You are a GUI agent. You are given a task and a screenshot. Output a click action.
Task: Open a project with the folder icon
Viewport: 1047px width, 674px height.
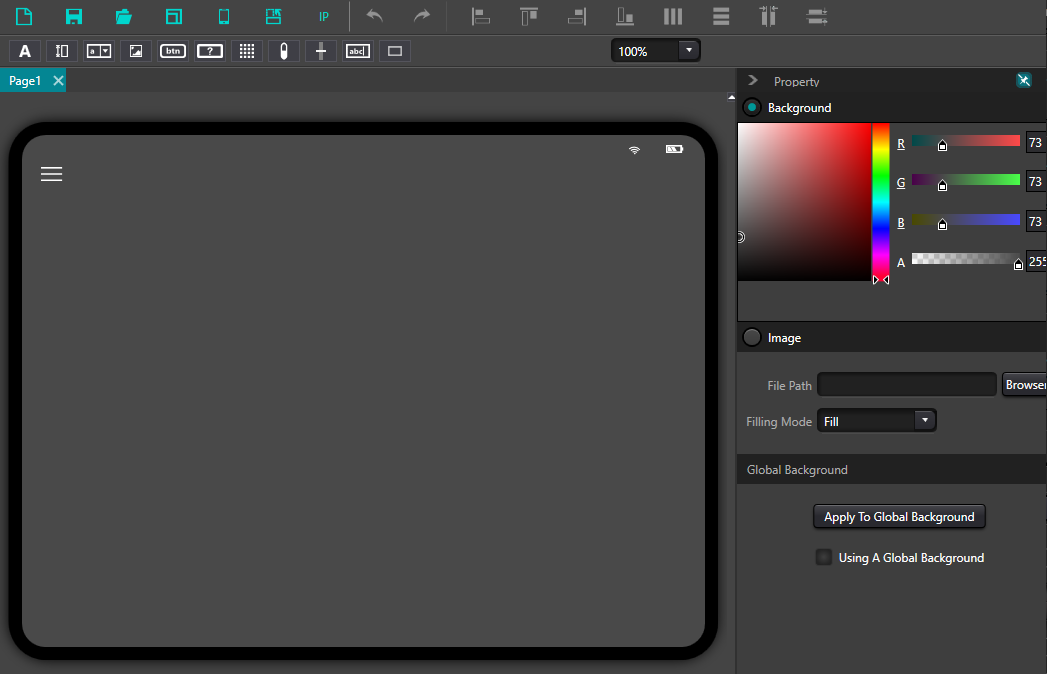[x=124, y=16]
